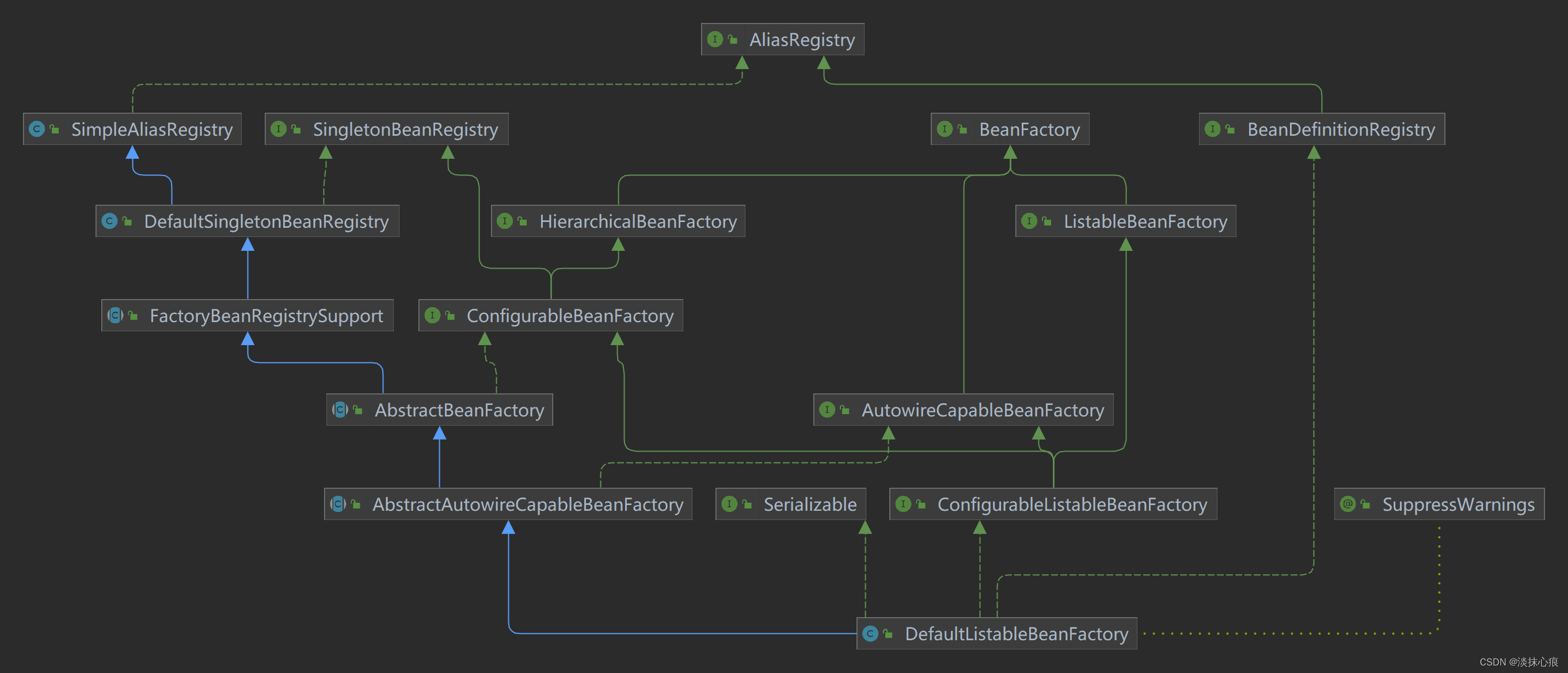Click the class icon of DefaultSingletonBeanRegistry
Screen dimensions: 1568x673
click(x=109, y=221)
